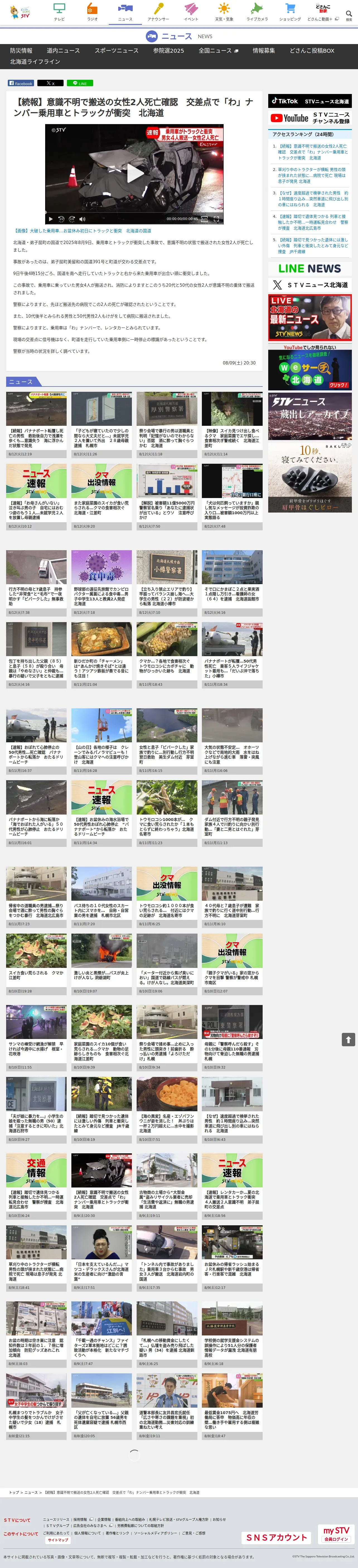Select the スポーツニュース nav tab

[116, 50]
